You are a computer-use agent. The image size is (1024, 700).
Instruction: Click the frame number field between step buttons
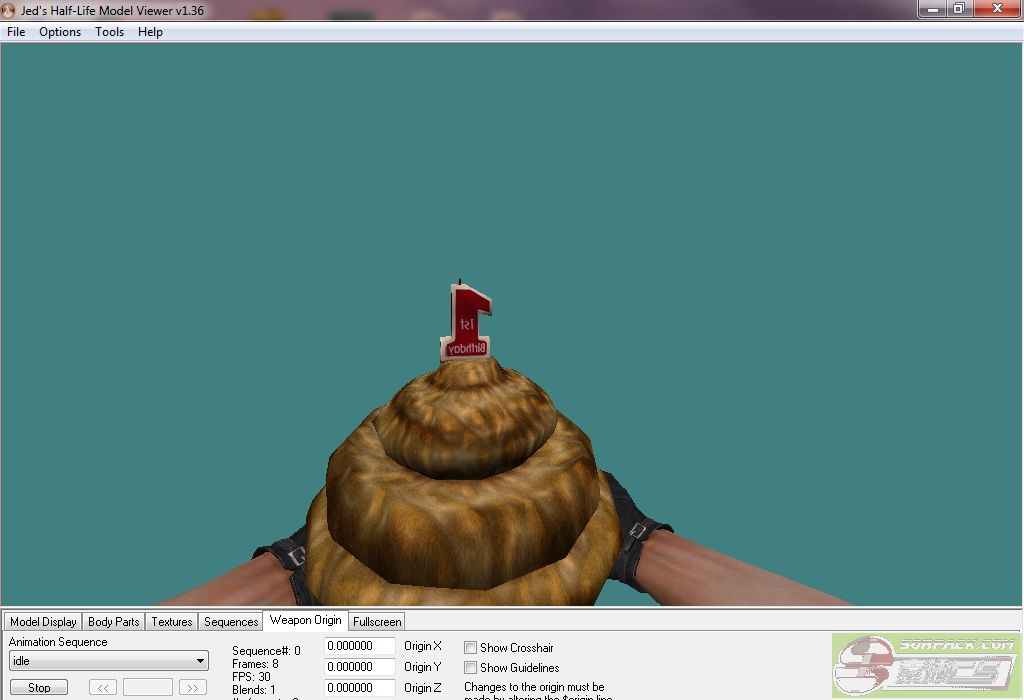148,688
